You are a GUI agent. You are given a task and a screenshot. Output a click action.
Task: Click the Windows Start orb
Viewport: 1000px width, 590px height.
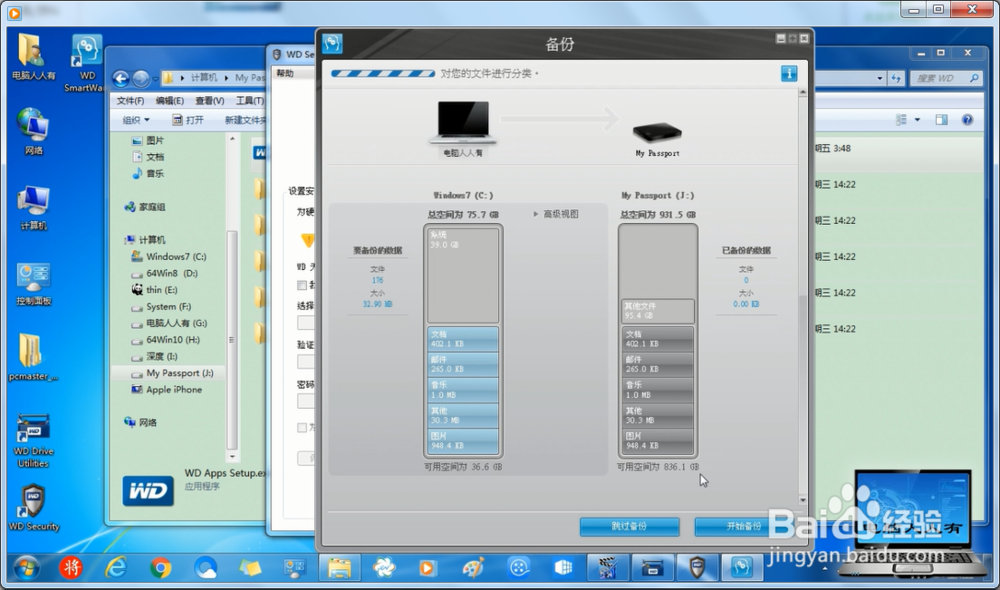[x=26, y=567]
